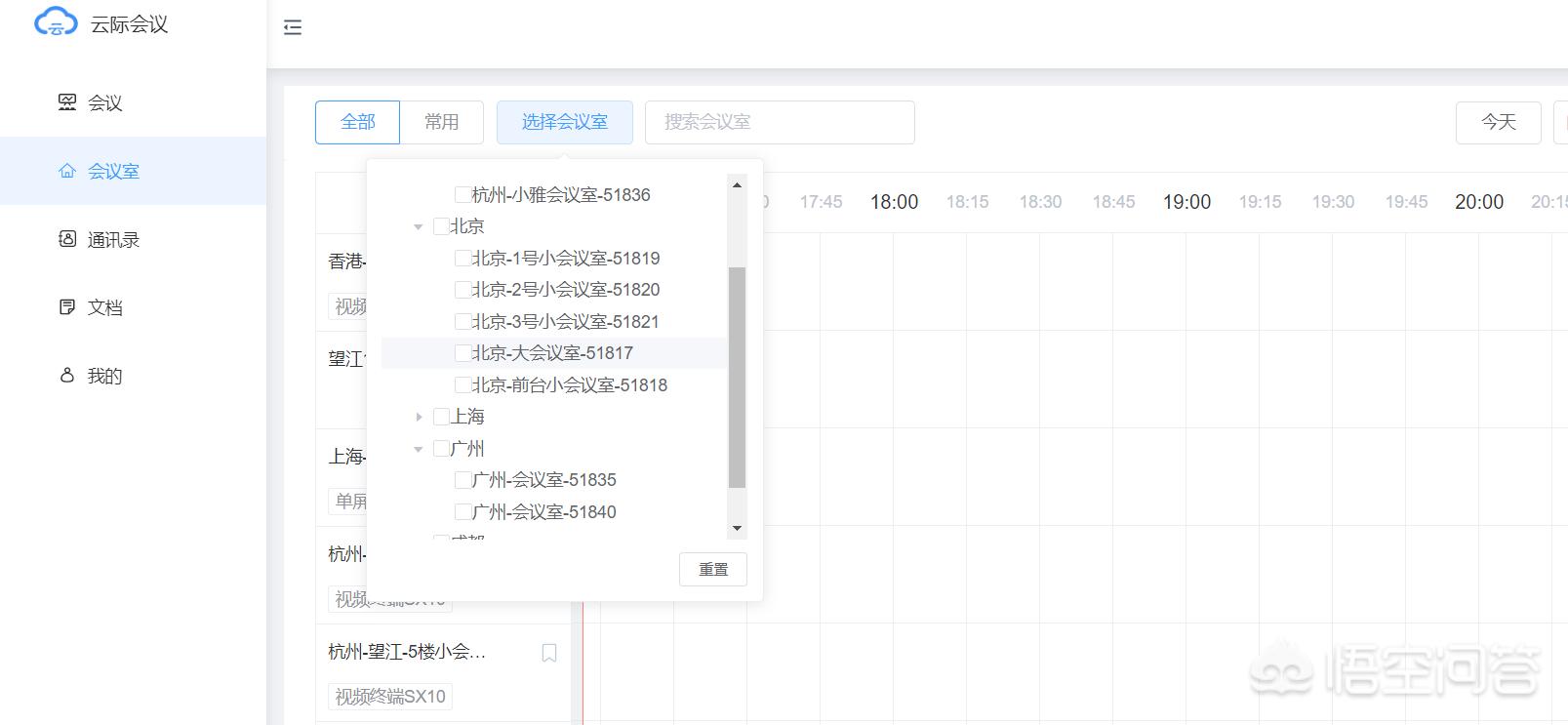
Task: Click the 杭州-望江-5楼小会 room name
Action: (407, 652)
